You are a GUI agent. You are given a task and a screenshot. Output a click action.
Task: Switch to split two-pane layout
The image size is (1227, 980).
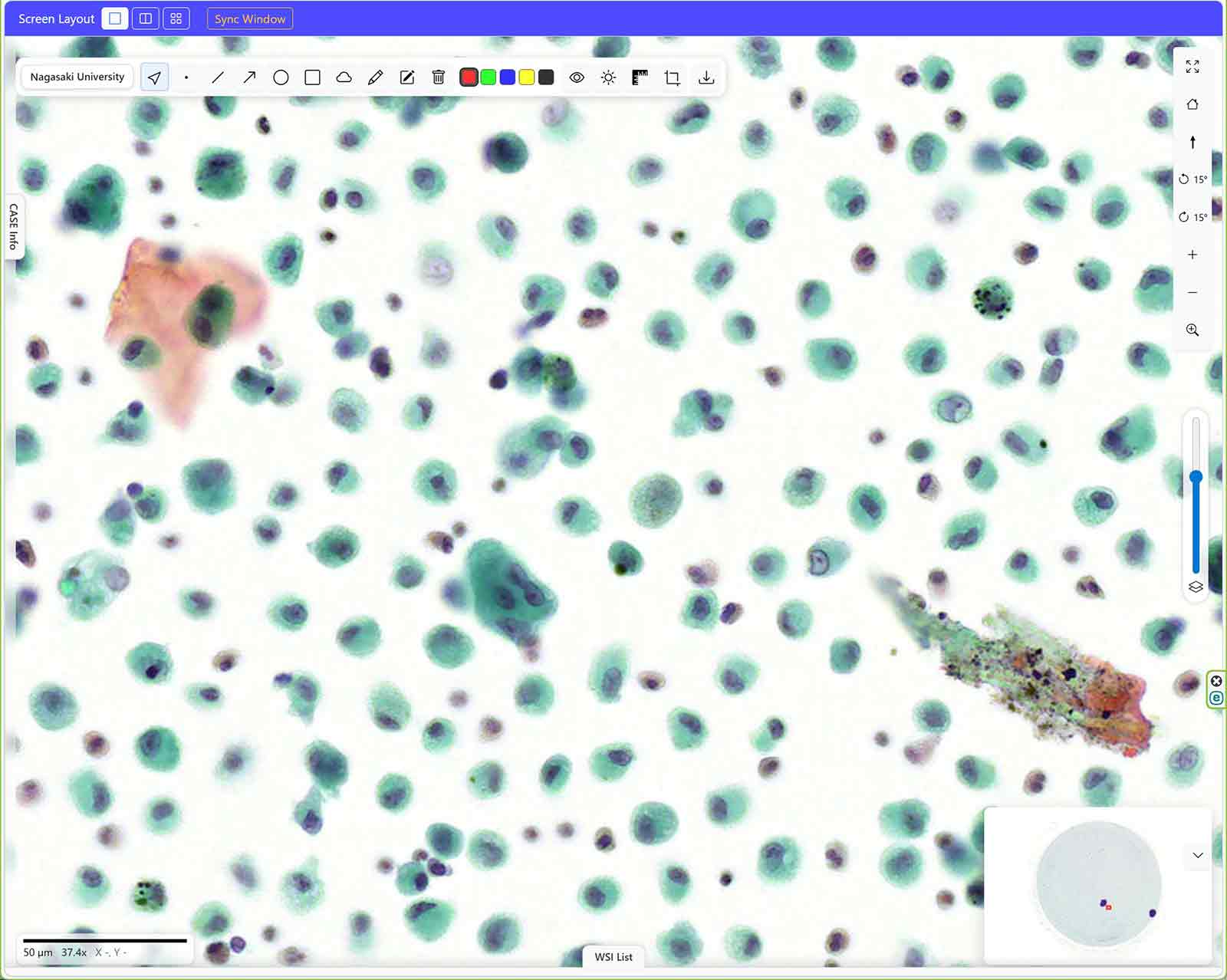pos(145,18)
